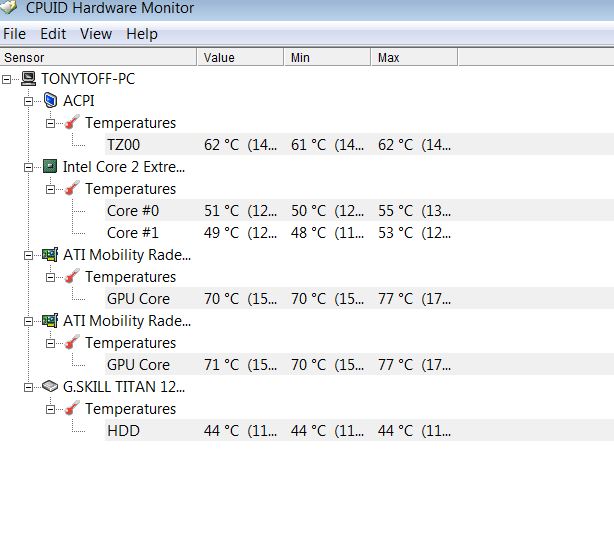Click thermometer icon under first ATI Radeon

tap(72, 277)
